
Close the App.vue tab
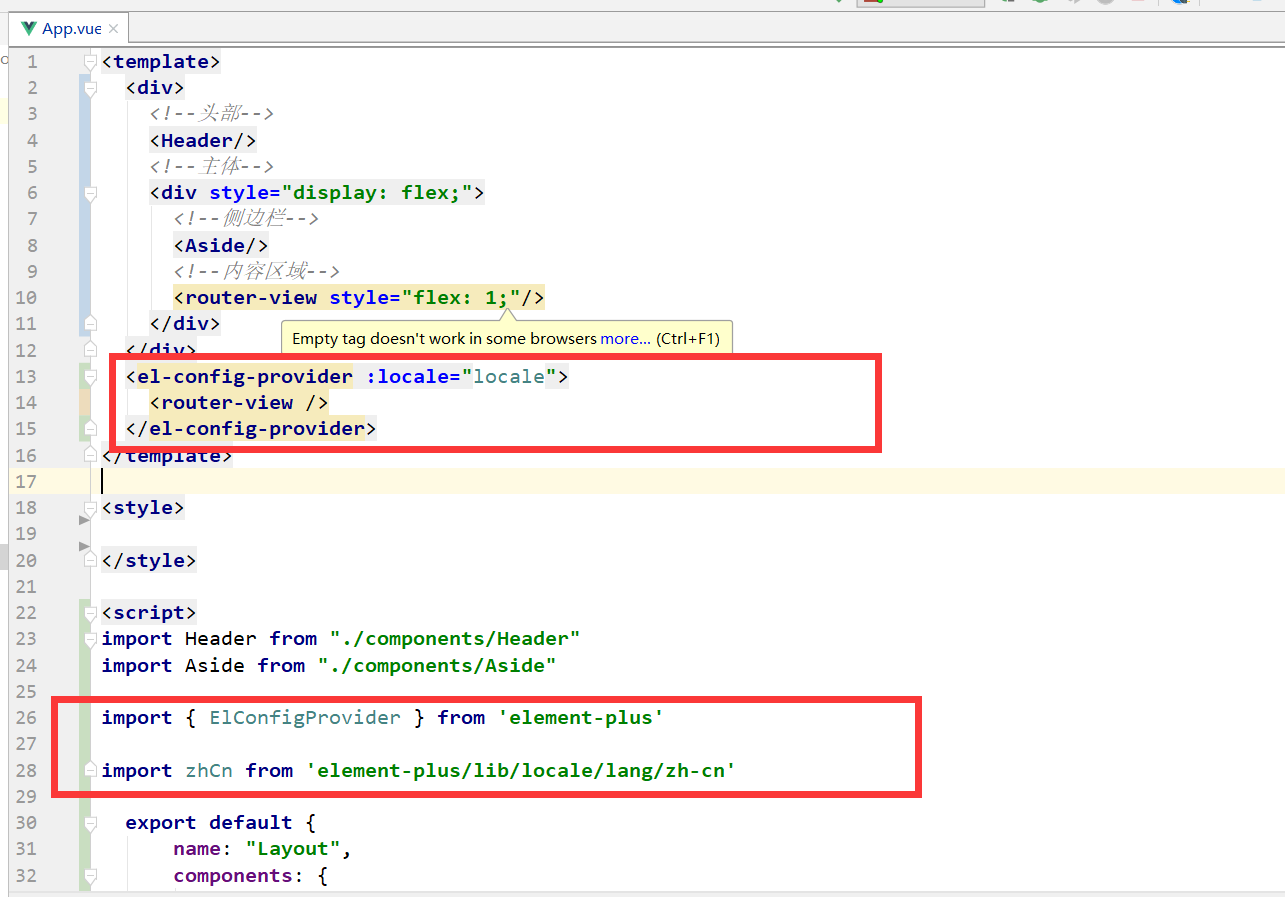113,29
